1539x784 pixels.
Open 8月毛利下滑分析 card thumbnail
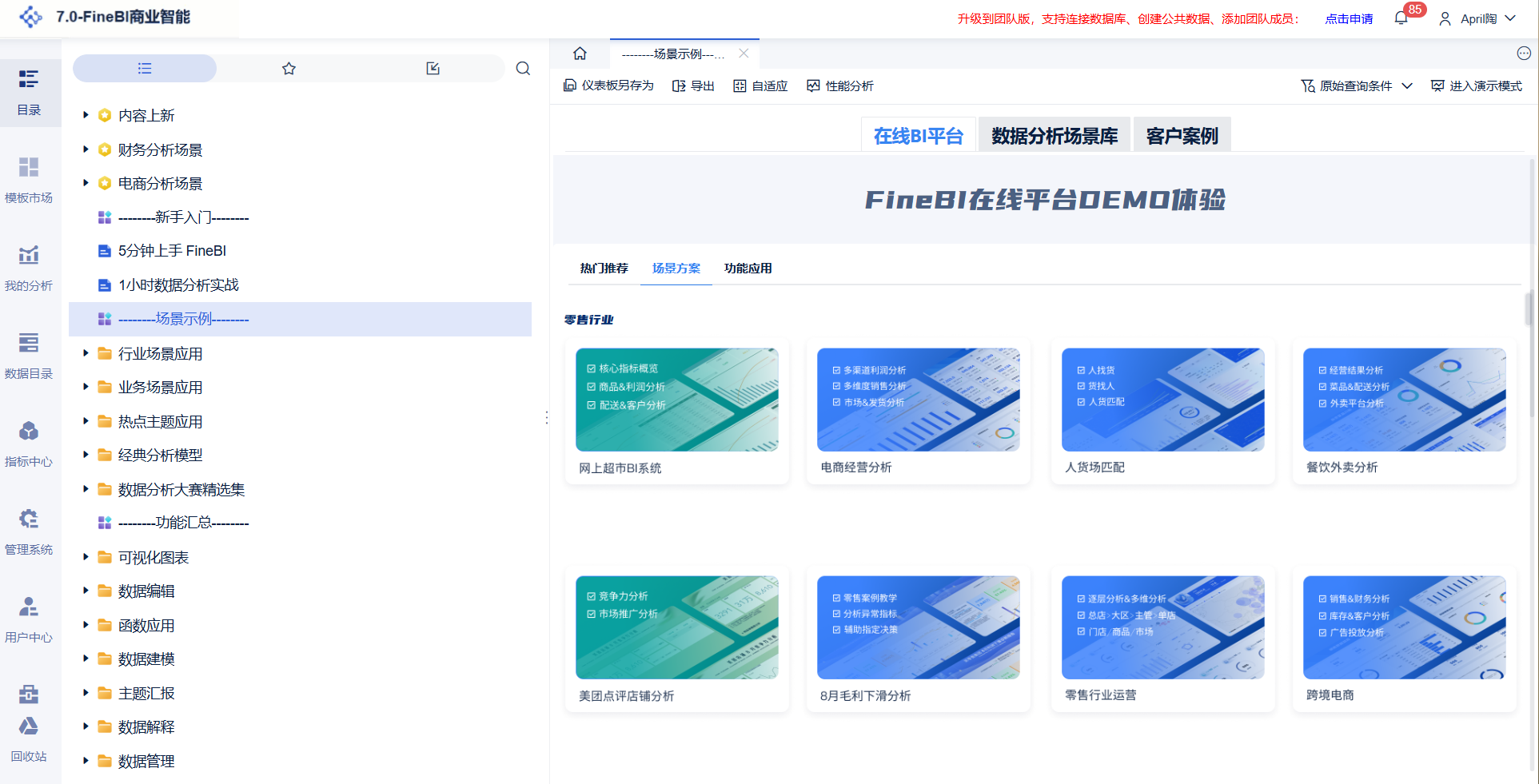(x=919, y=627)
